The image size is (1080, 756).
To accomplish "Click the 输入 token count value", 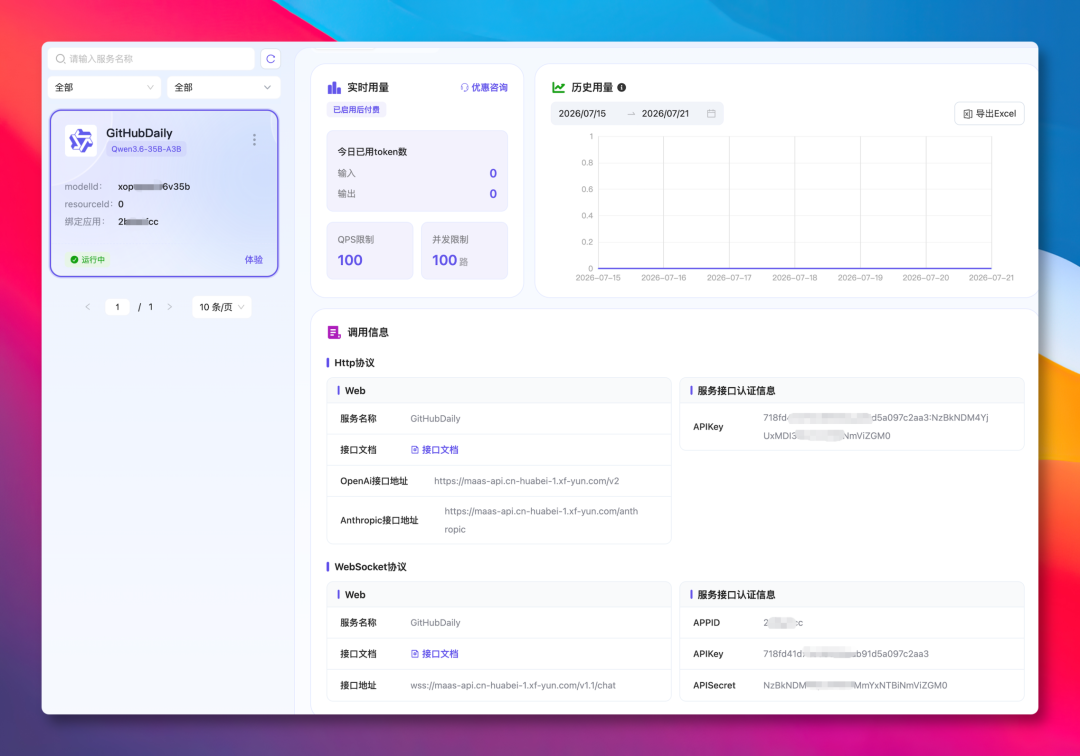I will pyautogui.click(x=493, y=174).
